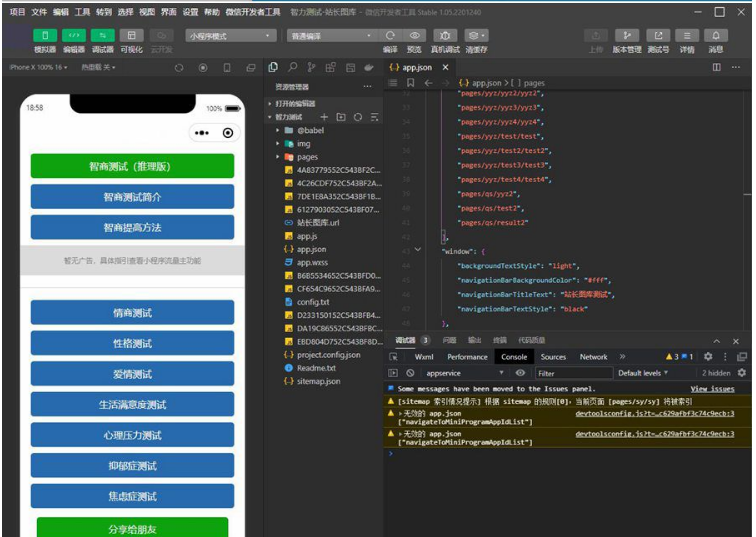This screenshot has height=537, width=756.
Task: Click the new file icon in explorer
Action: pos(324,117)
